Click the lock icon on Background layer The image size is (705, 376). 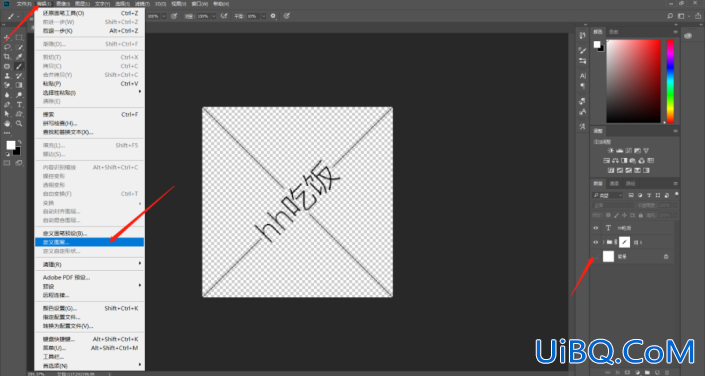[x=666, y=257]
